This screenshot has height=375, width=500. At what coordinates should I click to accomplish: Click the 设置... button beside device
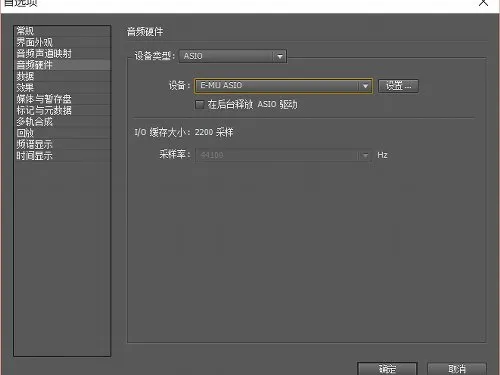coord(398,86)
